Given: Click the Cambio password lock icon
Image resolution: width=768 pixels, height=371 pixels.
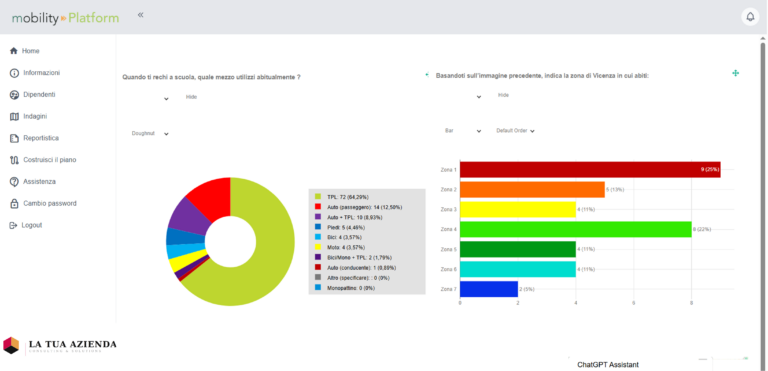Looking at the screenshot, I should click(x=14, y=203).
